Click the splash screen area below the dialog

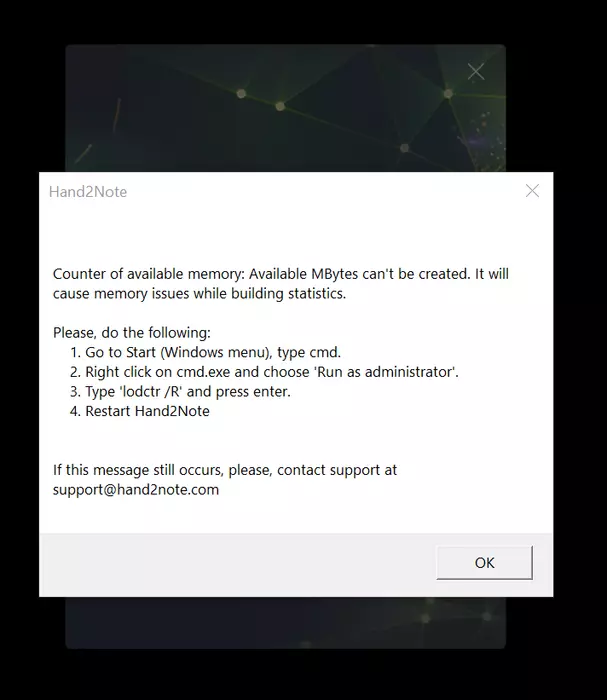point(286,623)
